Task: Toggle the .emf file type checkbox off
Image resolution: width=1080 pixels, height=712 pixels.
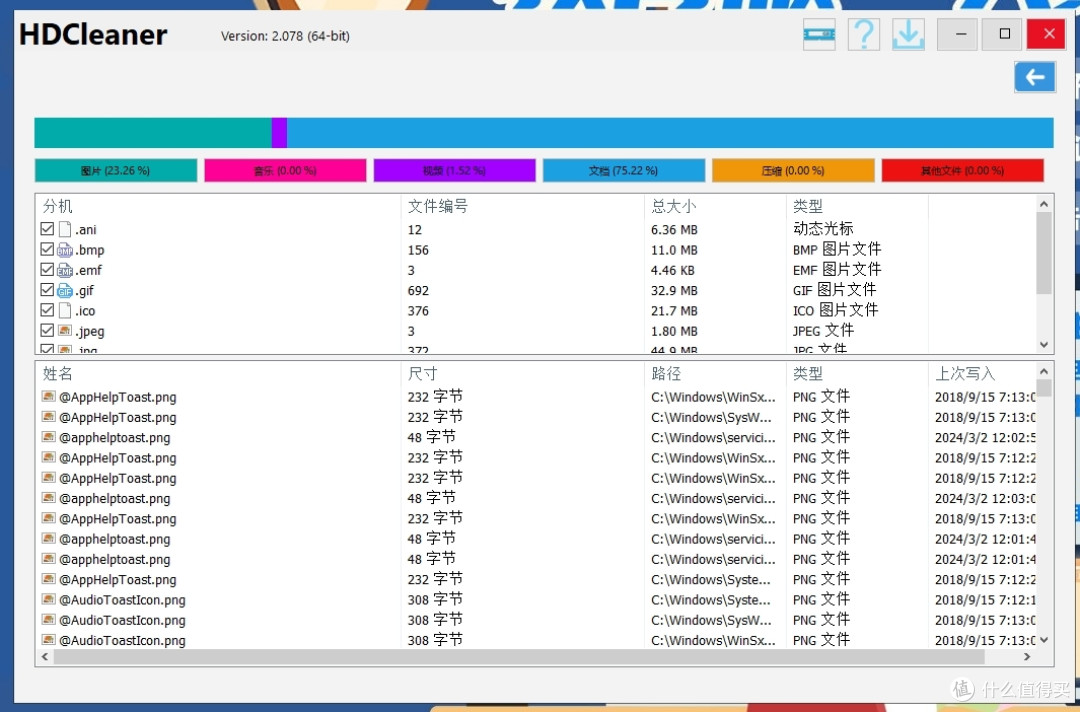Action: [x=46, y=269]
